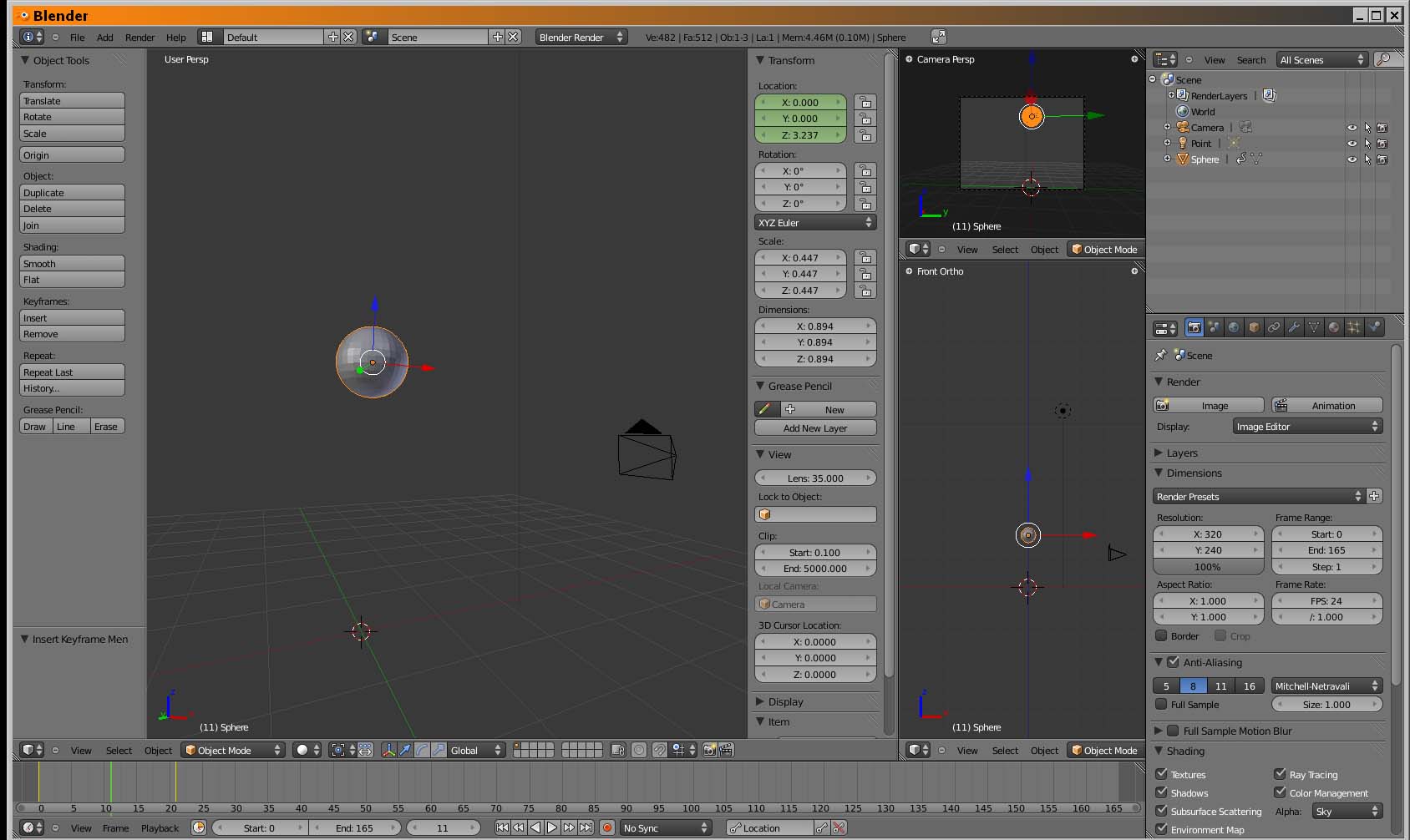Toggle visibility of the Sphere object
Viewport: 1410px width, 840px height.
click(1352, 159)
